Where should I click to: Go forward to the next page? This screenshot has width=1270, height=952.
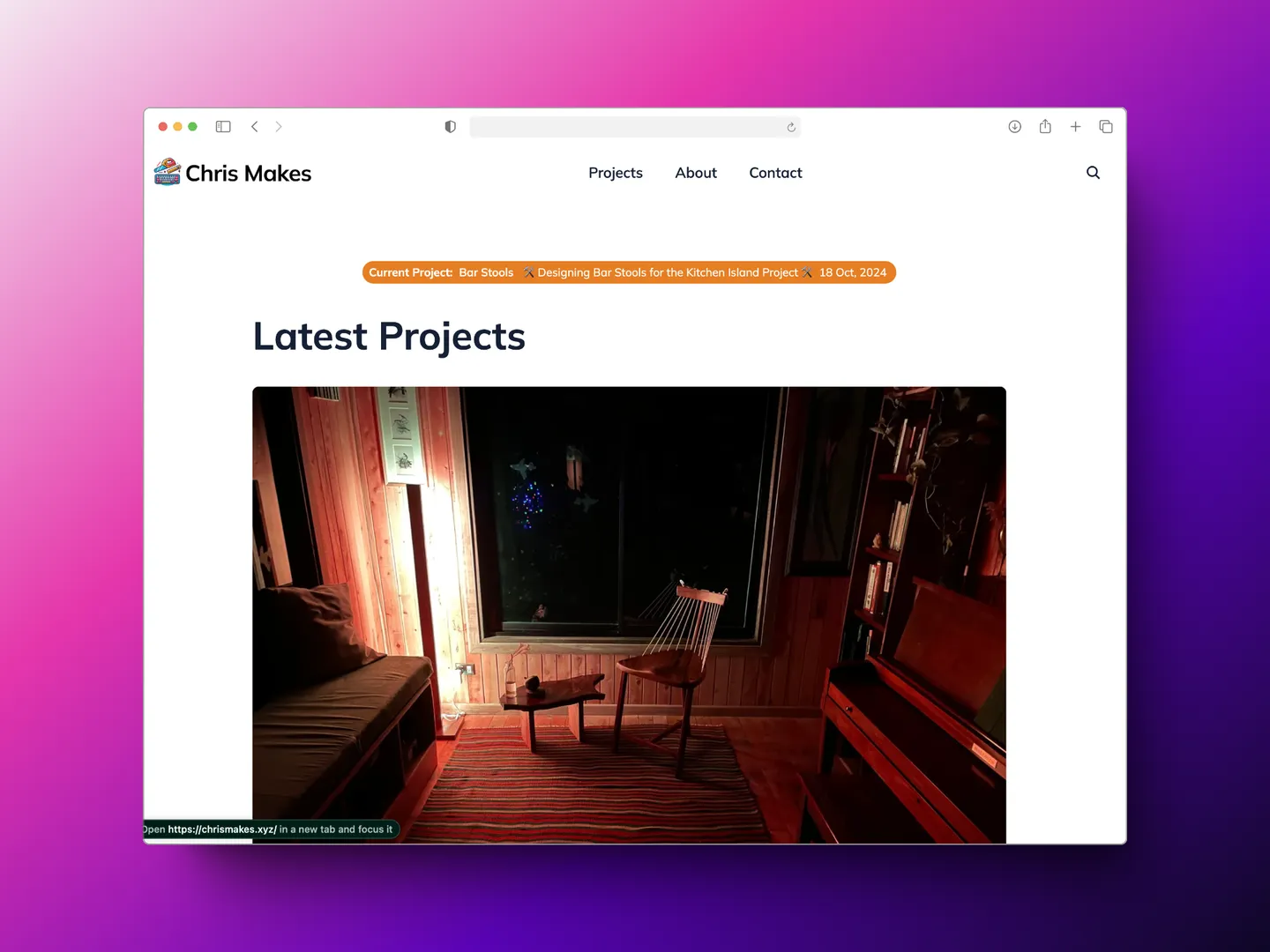tap(279, 127)
